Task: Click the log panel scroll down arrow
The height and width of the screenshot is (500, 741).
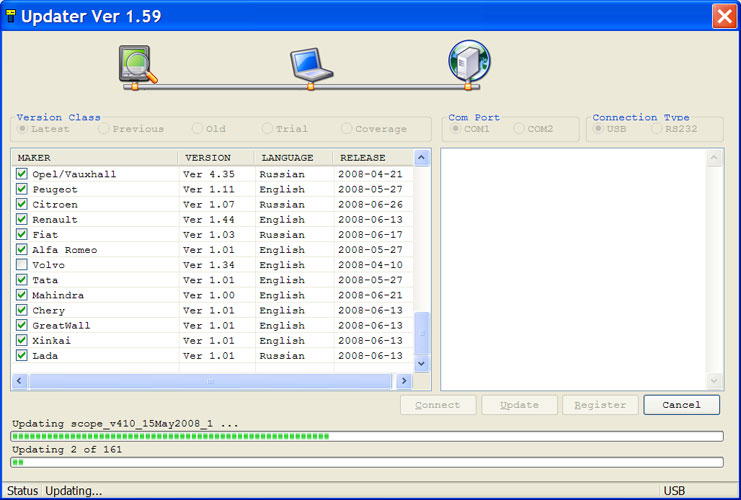Action: (x=714, y=380)
